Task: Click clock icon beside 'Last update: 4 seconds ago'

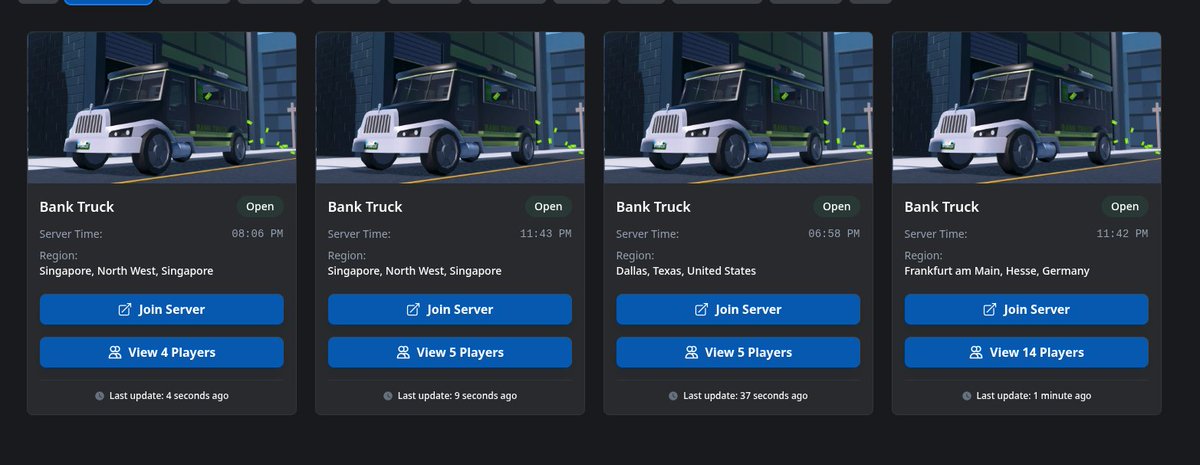Action: tap(99, 396)
